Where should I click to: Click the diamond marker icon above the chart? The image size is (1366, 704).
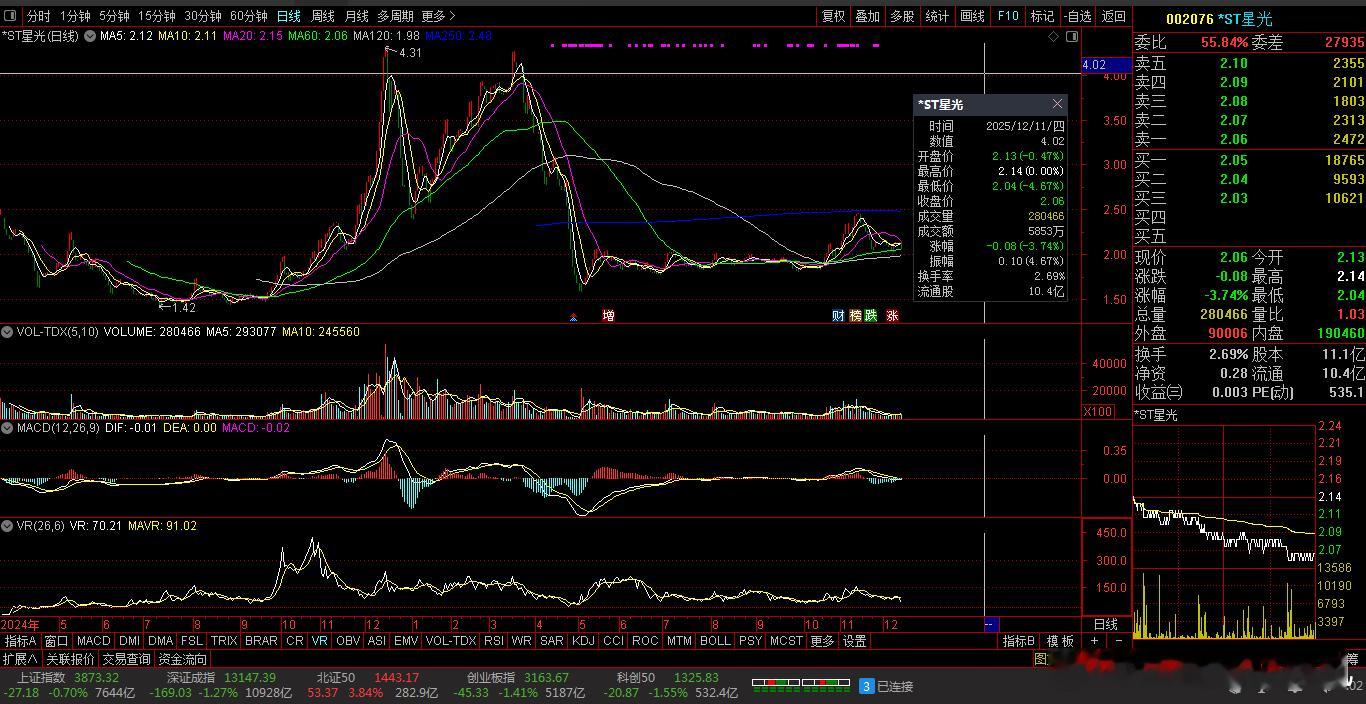(1053, 36)
